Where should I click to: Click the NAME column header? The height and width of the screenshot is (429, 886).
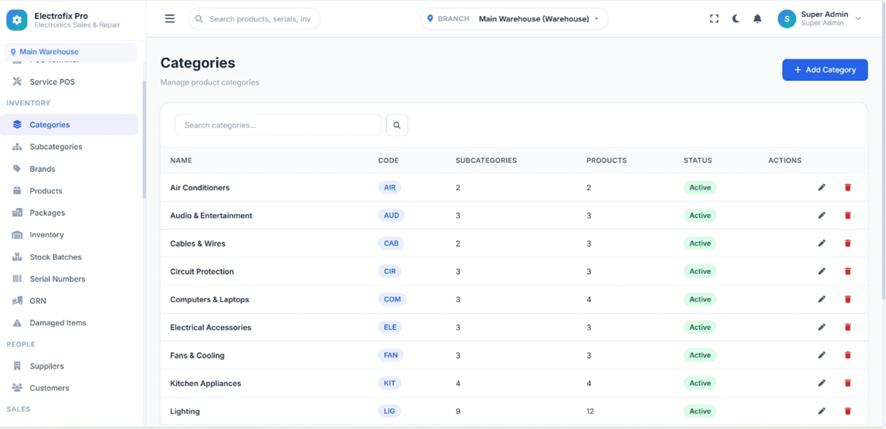tap(181, 161)
